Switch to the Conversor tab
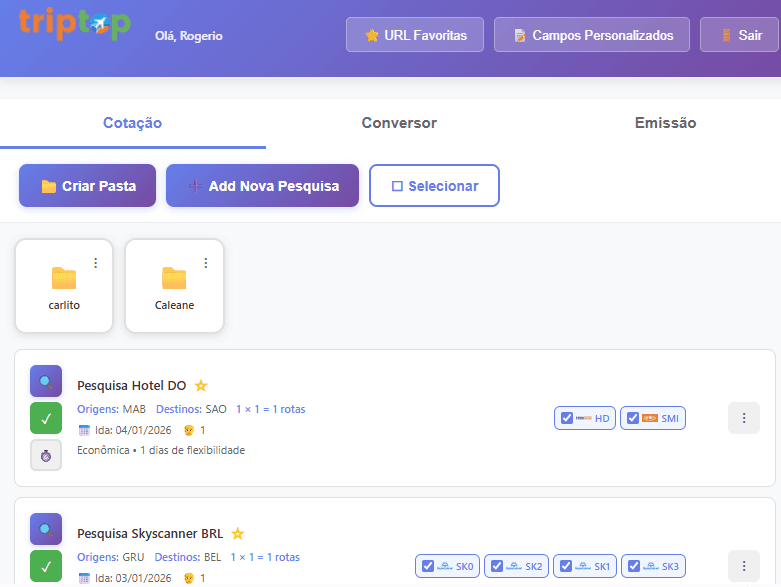This screenshot has width=781, height=587. pos(399,123)
